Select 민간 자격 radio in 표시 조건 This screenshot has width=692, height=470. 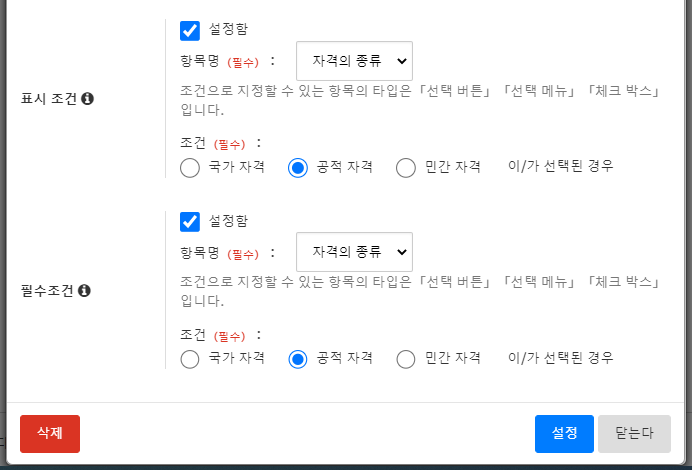tap(405, 168)
